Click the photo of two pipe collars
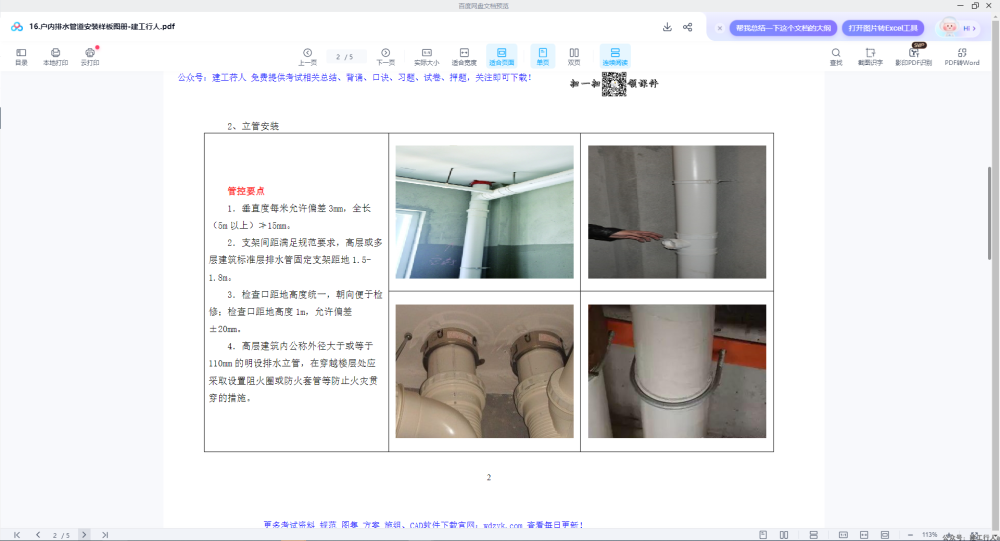Image resolution: width=1000 pixels, height=541 pixels. (x=485, y=371)
